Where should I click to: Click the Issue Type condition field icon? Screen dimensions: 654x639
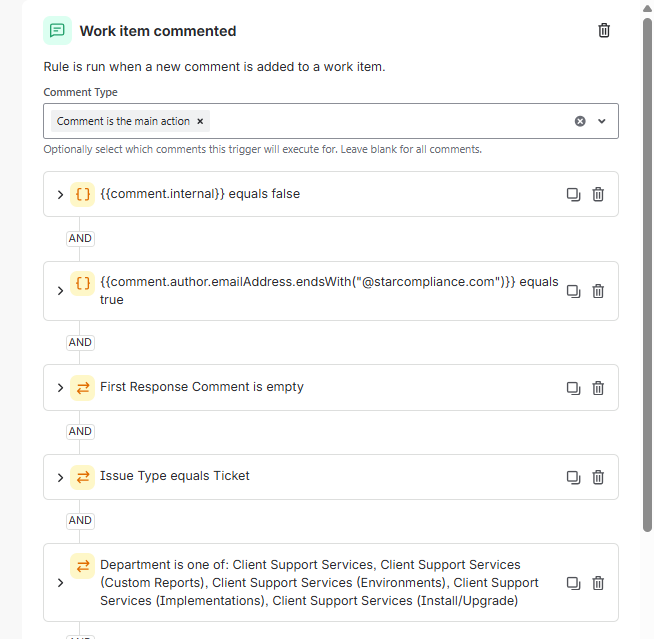(83, 477)
